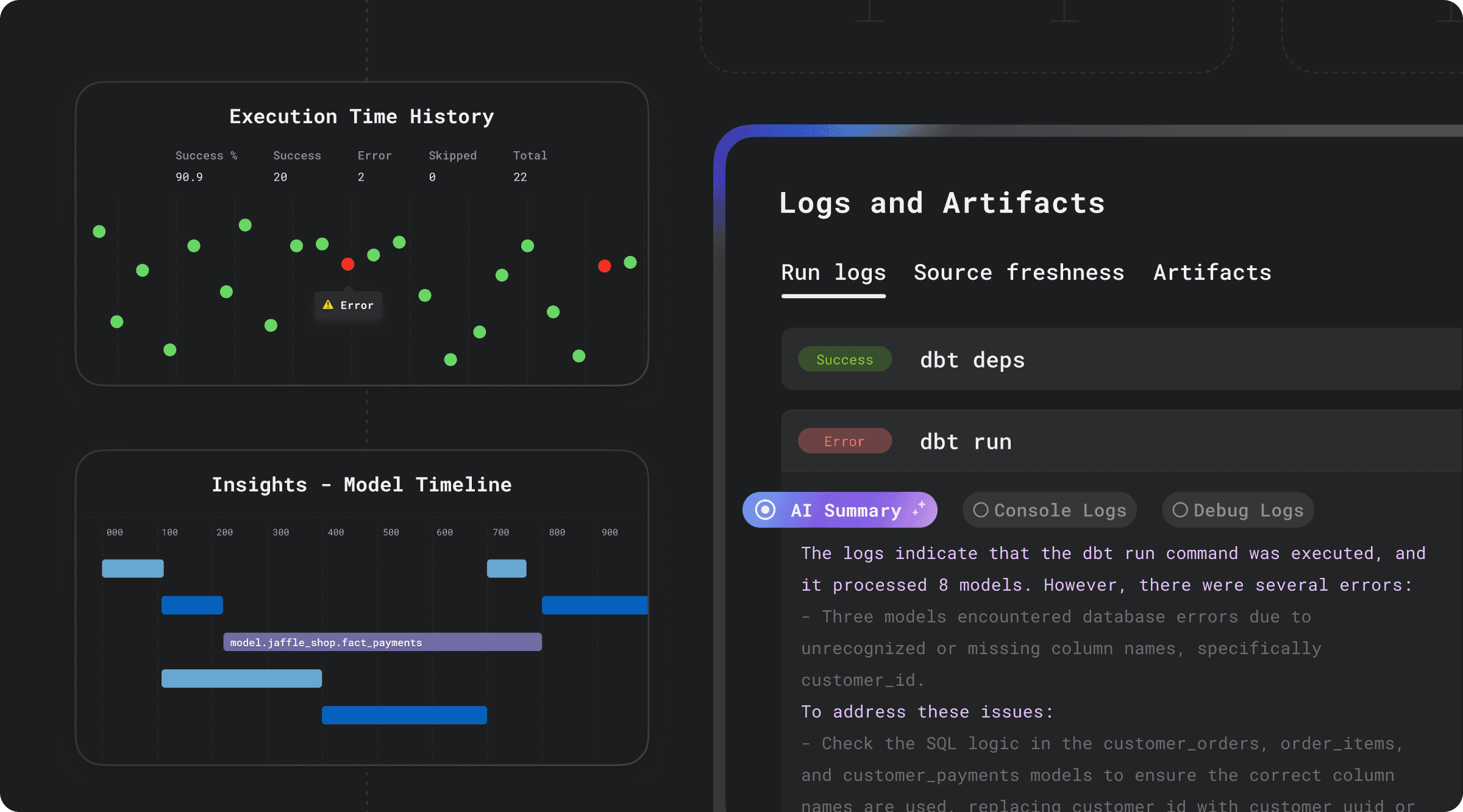Screen dimensions: 1463x812
Task: Click the sparkle icon on AI Summary
Action: tap(919, 508)
